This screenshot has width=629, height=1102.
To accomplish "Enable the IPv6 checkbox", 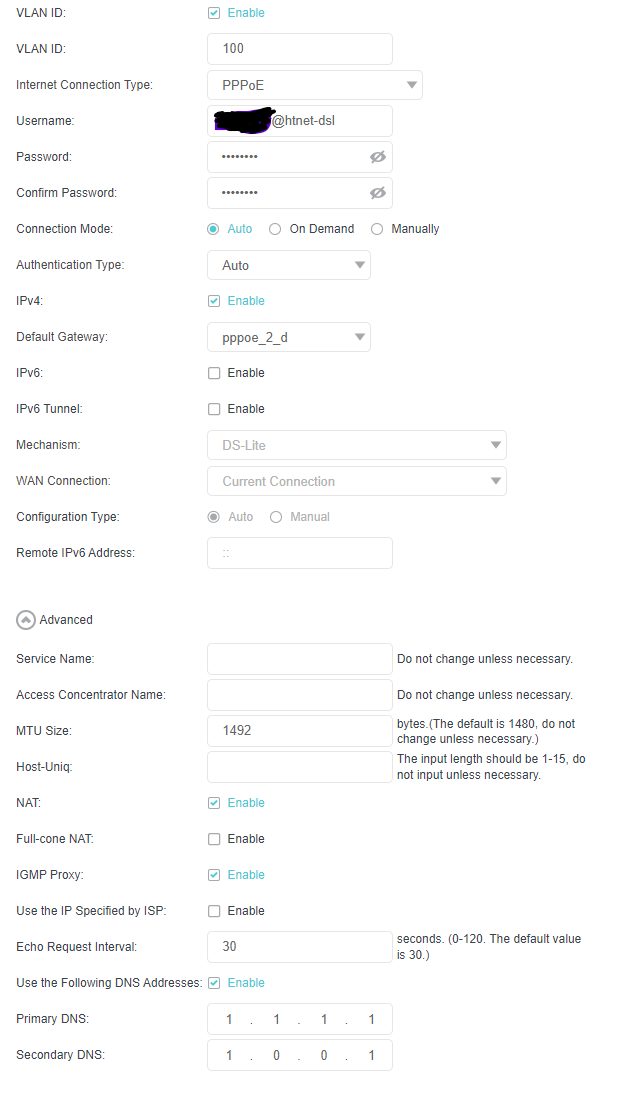I will 214,373.
